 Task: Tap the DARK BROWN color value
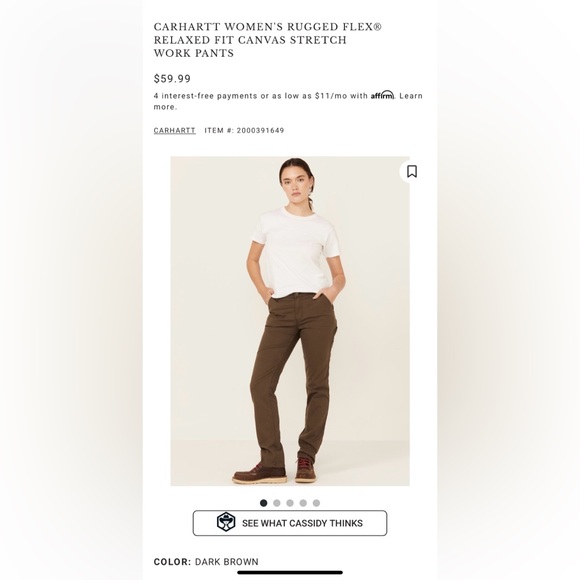point(227,562)
